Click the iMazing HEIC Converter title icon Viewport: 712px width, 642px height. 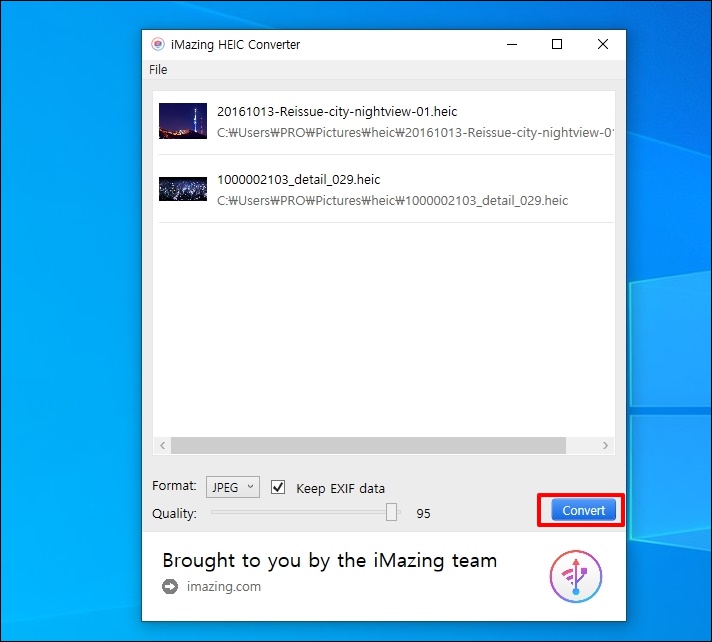[x=158, y=44]
